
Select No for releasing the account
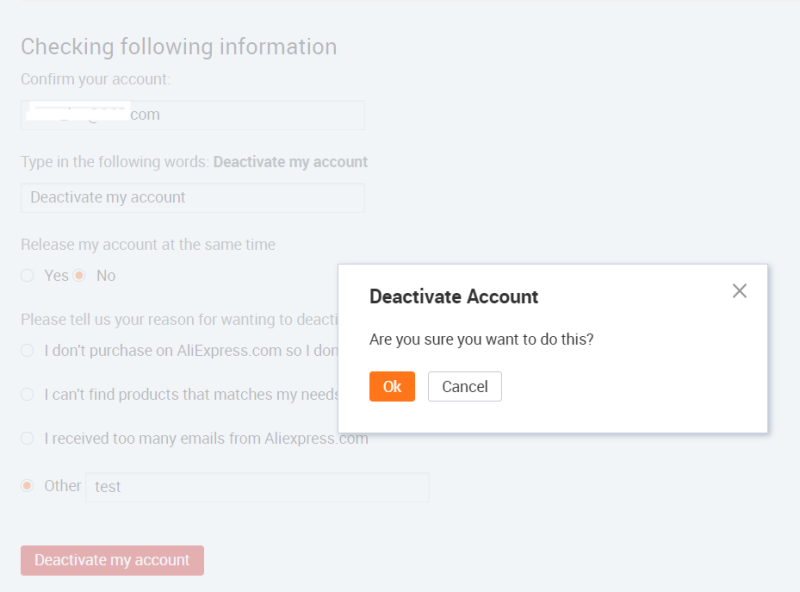pyautogui.click(x=80, y=275)
